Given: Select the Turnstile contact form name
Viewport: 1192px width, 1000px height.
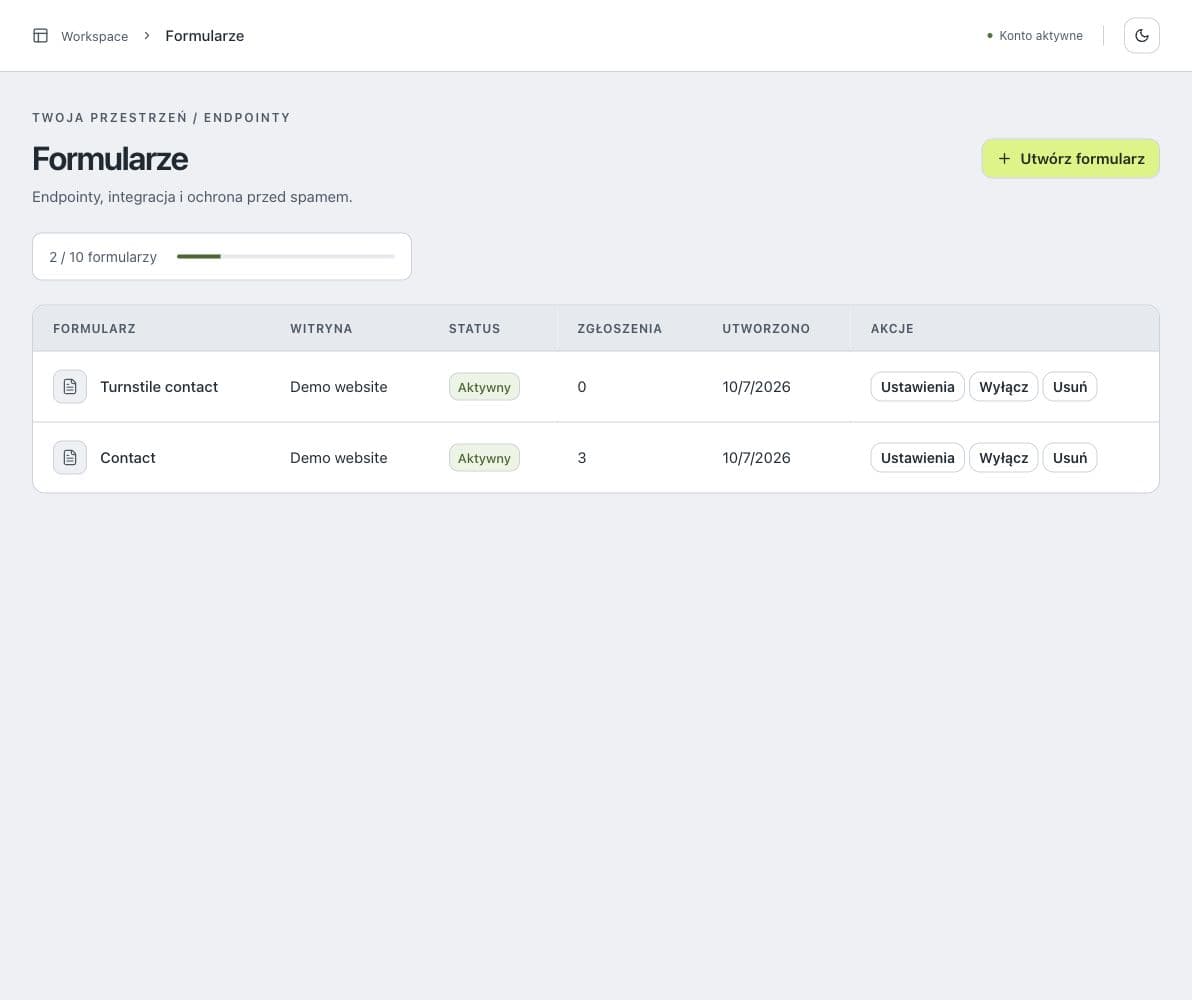Looking at the screenshot, I should (159, 387).
